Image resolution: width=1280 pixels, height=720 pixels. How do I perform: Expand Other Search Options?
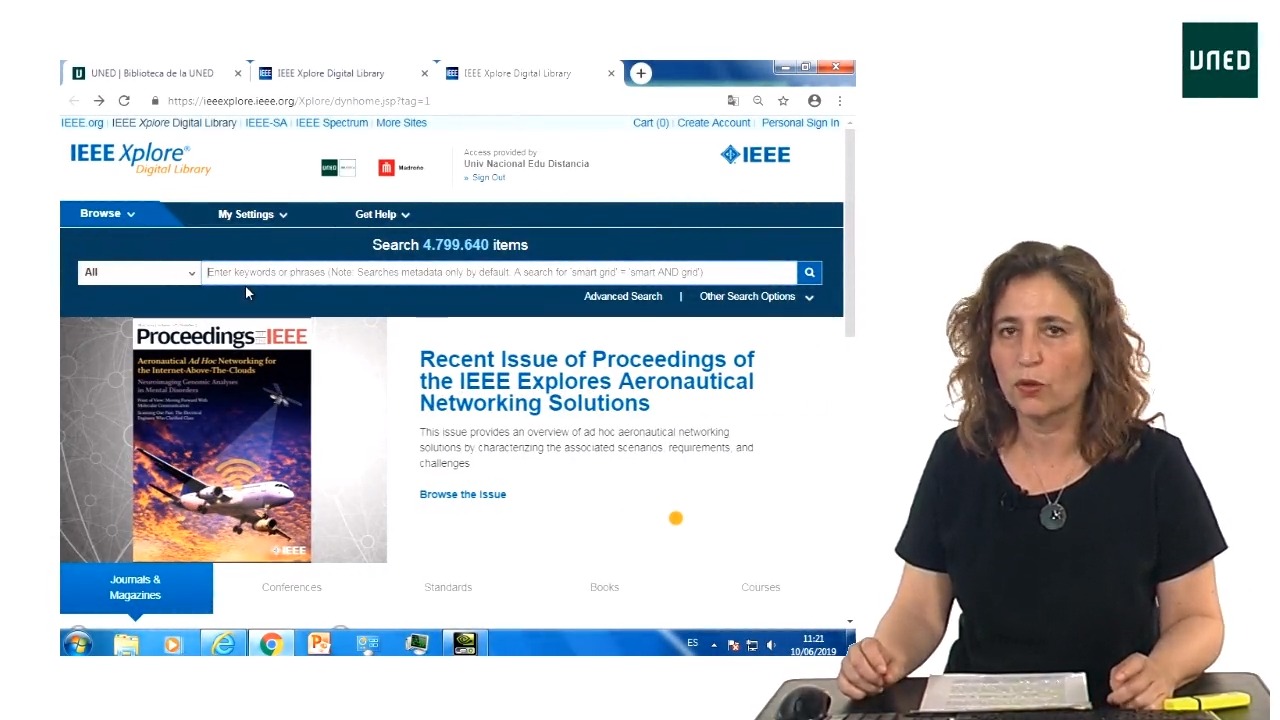(x=757, y=296)
